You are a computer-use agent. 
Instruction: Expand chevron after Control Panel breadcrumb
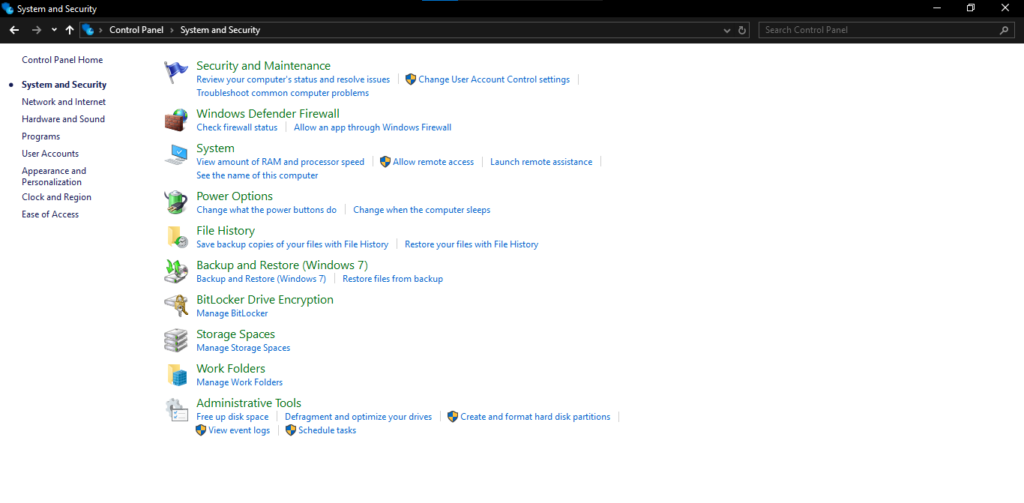[x=172, y=30]
